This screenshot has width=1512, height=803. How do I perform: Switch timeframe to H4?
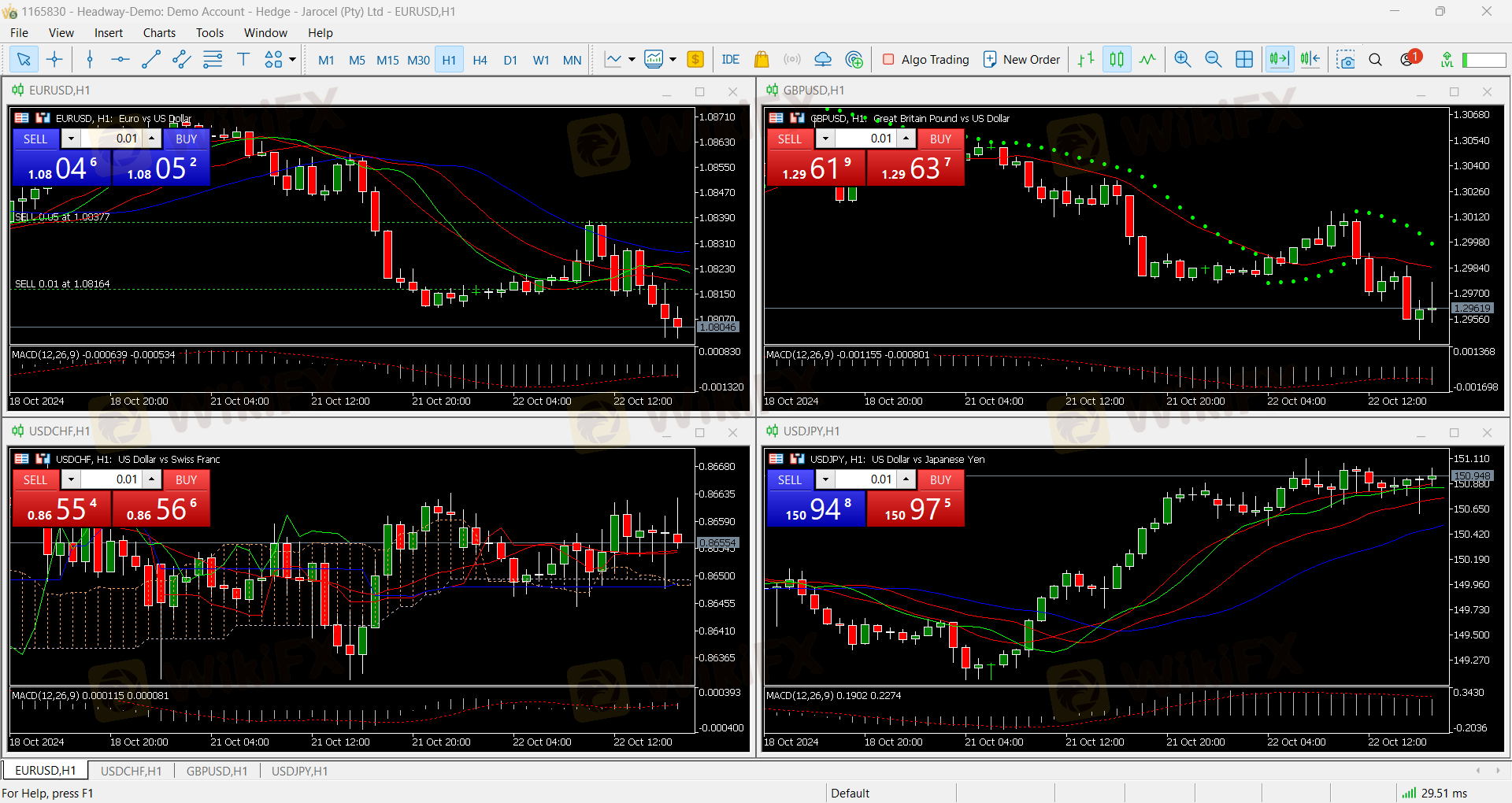click(x=480, y=60)
